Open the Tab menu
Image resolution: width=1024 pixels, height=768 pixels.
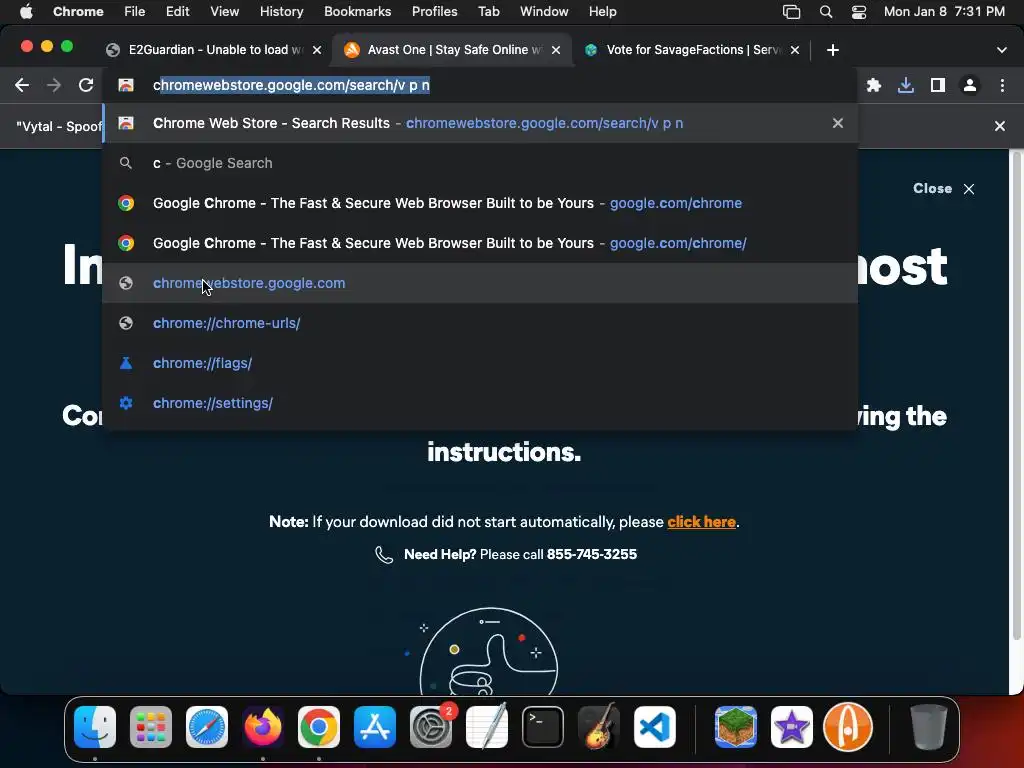(x=488, y=12)
